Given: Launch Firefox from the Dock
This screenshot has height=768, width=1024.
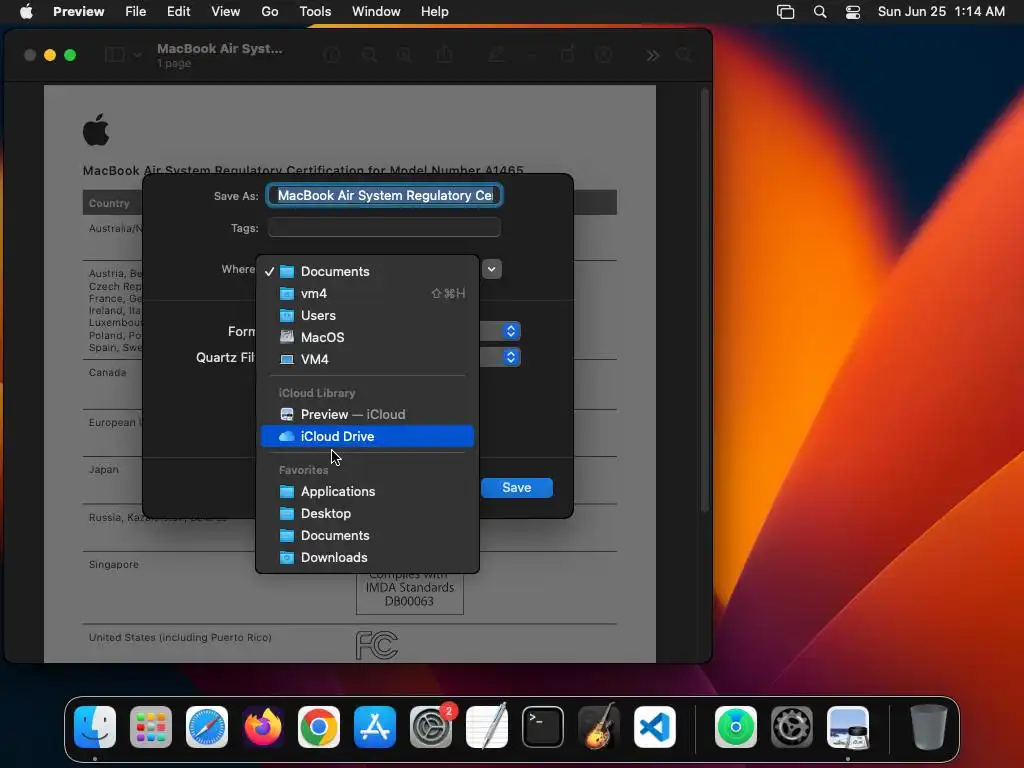Looking at the screenshot, I should (x=263, y=727).
